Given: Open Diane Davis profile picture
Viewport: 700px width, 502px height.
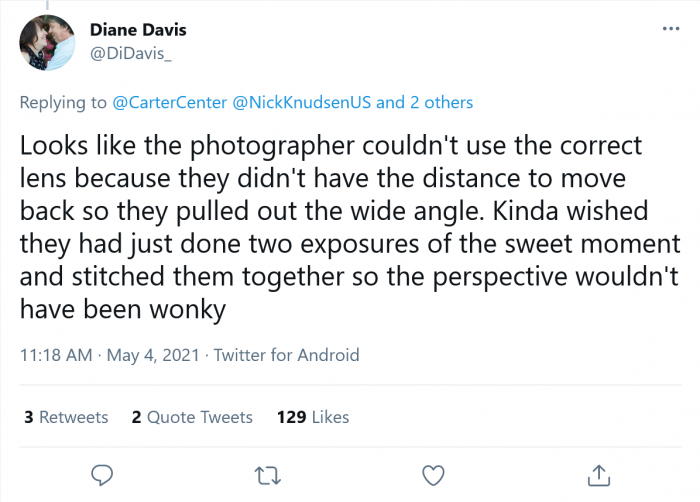Looking at the screenshot, I should tap(47, 42).
